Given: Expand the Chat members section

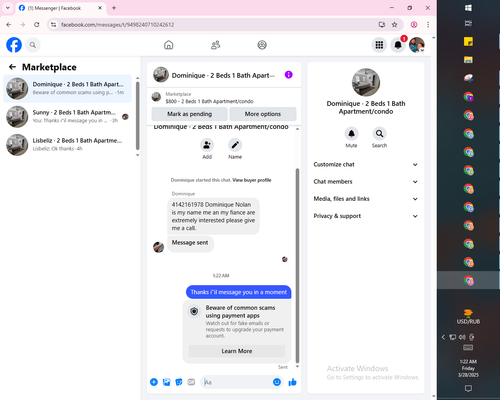Looking at the screenshot, I should 366,182.
